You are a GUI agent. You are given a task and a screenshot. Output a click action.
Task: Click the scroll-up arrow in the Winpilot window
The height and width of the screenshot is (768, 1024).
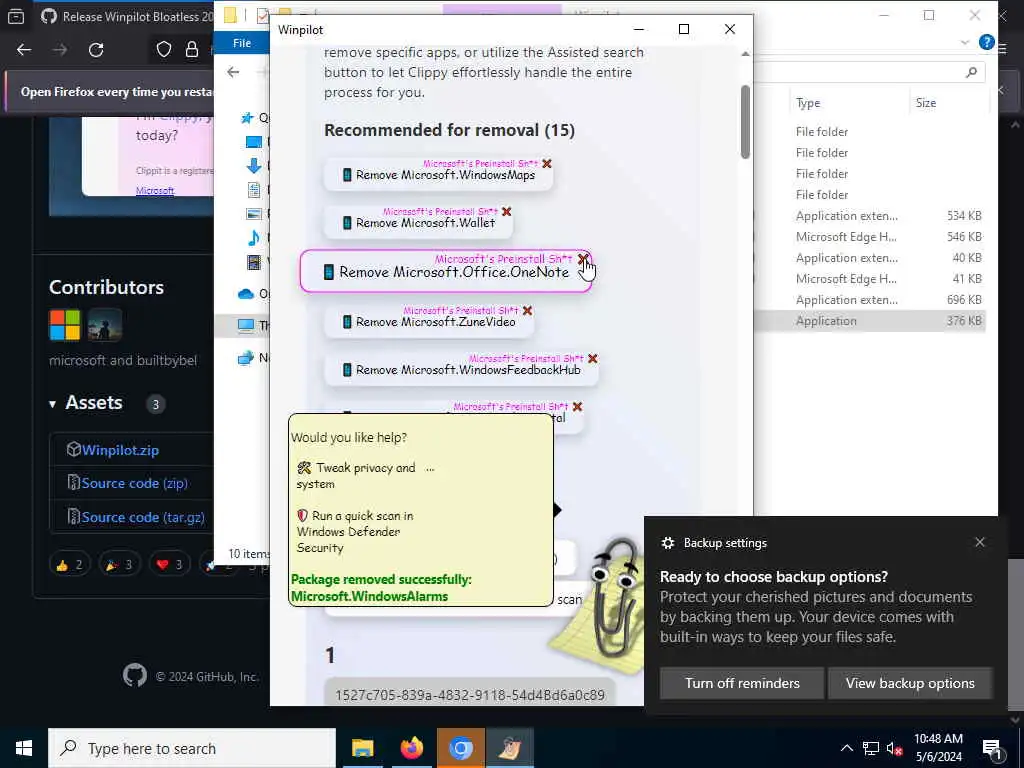pos(745,54)
